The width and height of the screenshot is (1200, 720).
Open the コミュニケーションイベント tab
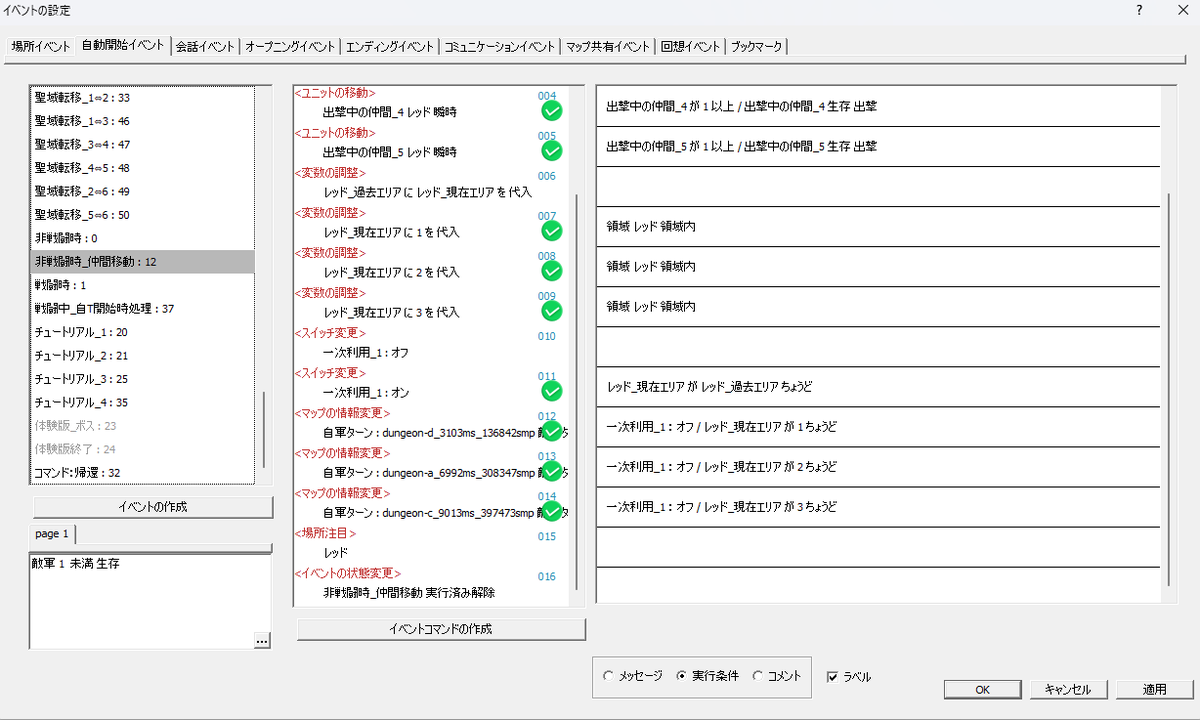[499, 47]
